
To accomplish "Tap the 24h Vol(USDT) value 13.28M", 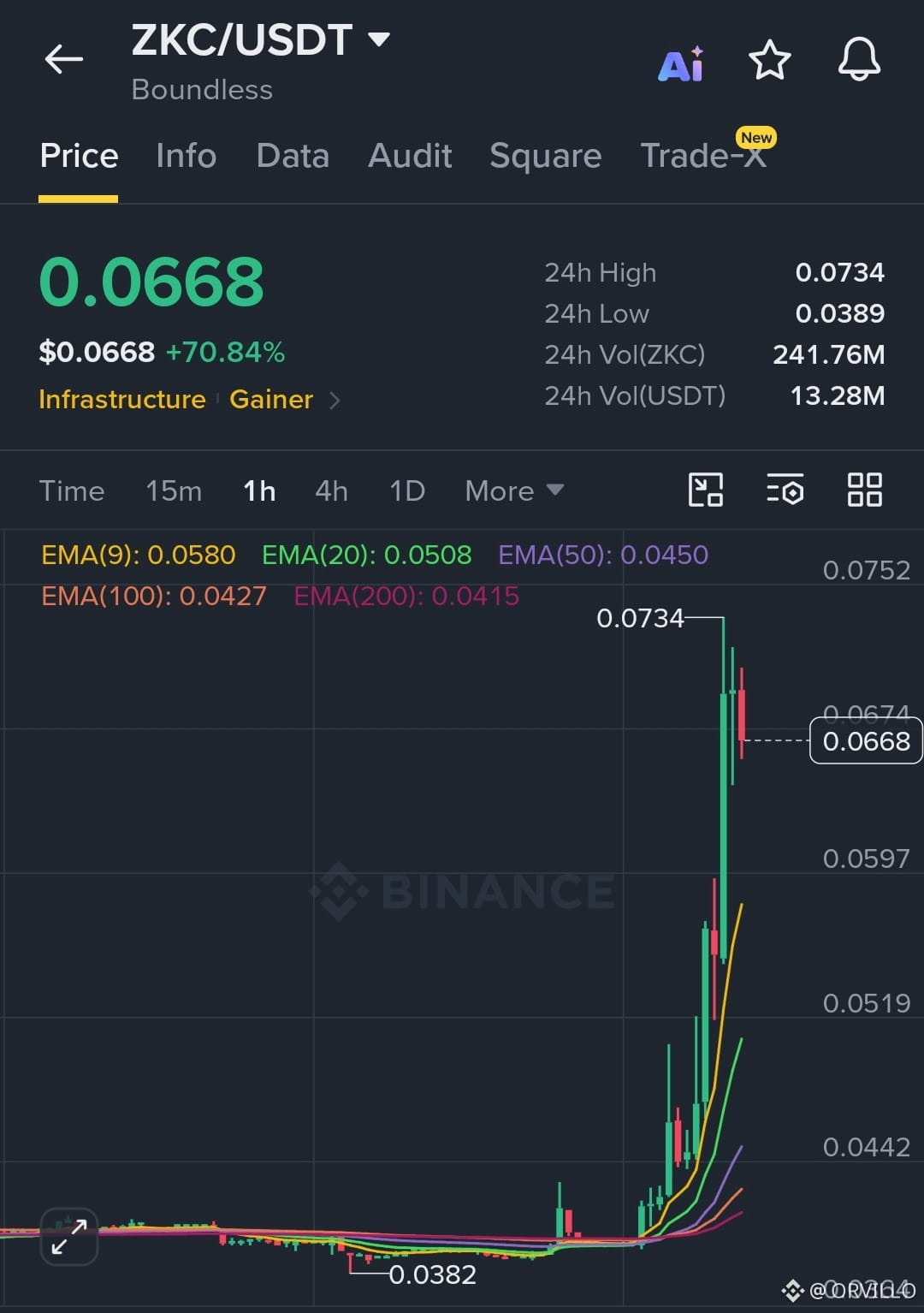I will (837, 395).
